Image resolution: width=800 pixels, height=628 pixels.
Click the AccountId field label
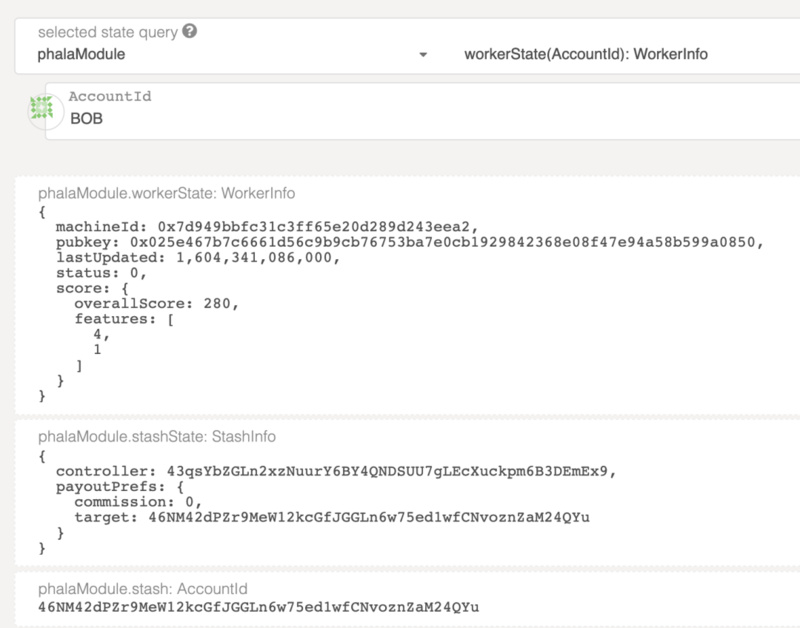[110, 96]
